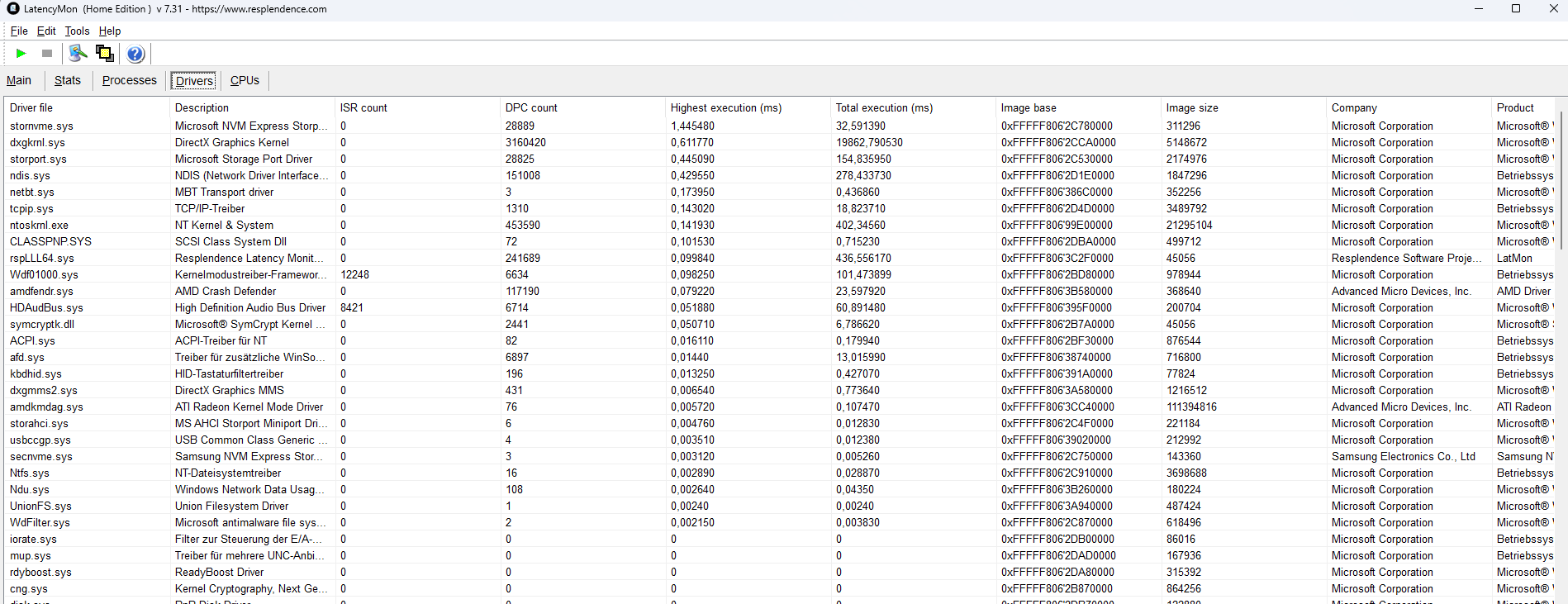Sort by the Driver file column header
Viewport: 1568px width, 604px height.
pos(87,107)
